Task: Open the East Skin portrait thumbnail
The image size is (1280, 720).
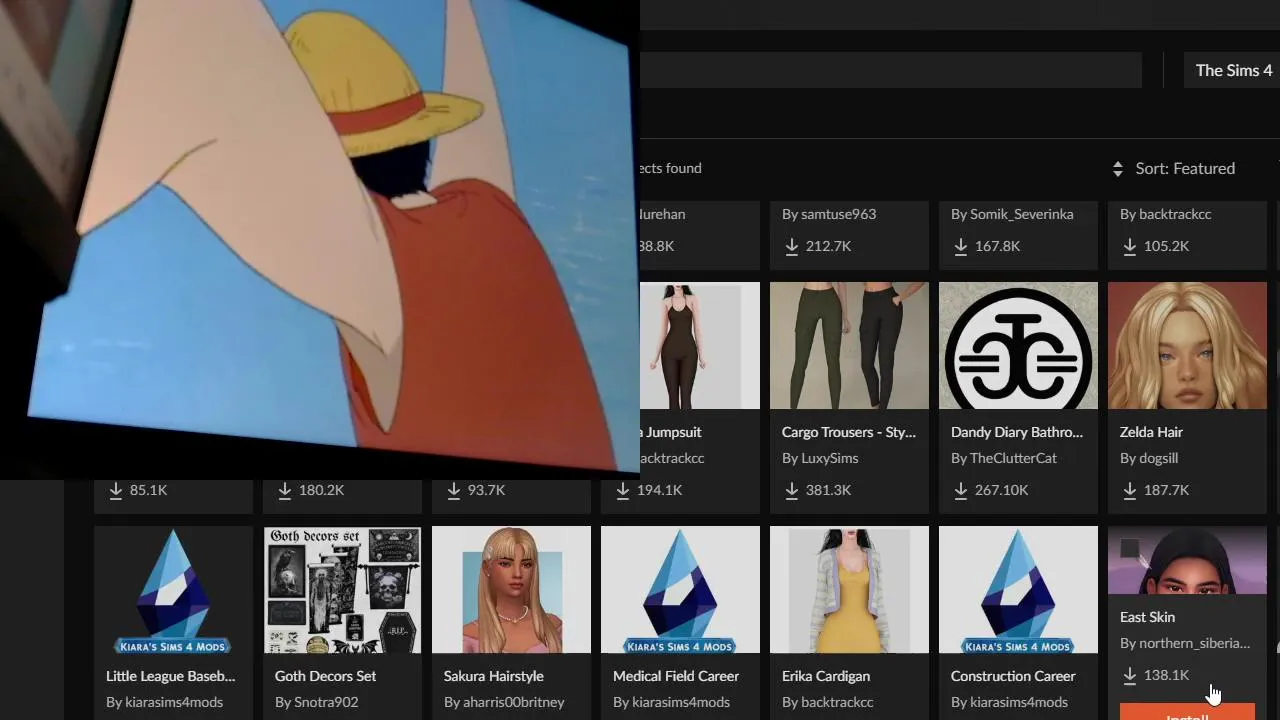Action: click(1187, 560)
